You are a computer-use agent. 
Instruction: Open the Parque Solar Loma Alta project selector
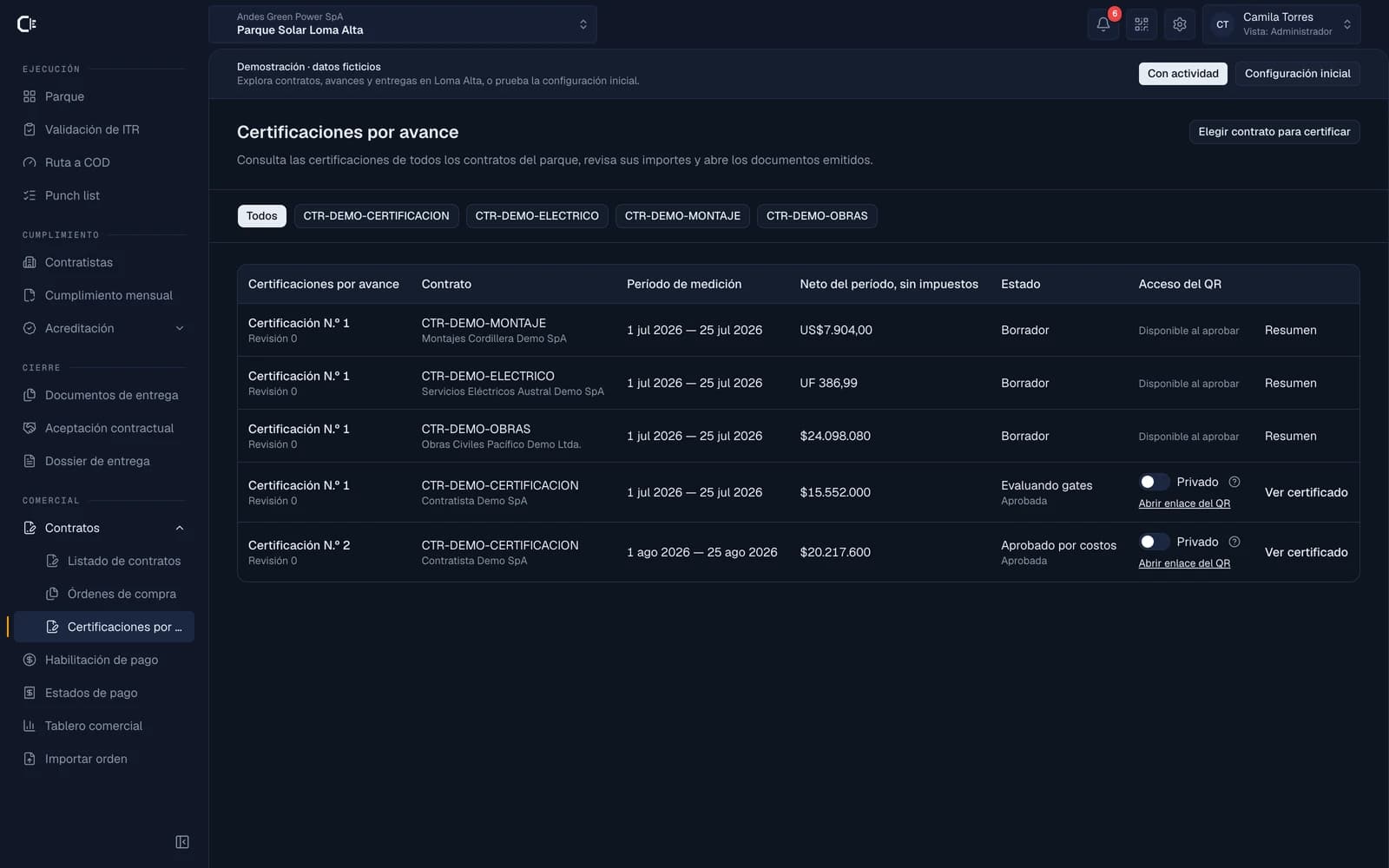pyautogui.click(x=403, y=24)
